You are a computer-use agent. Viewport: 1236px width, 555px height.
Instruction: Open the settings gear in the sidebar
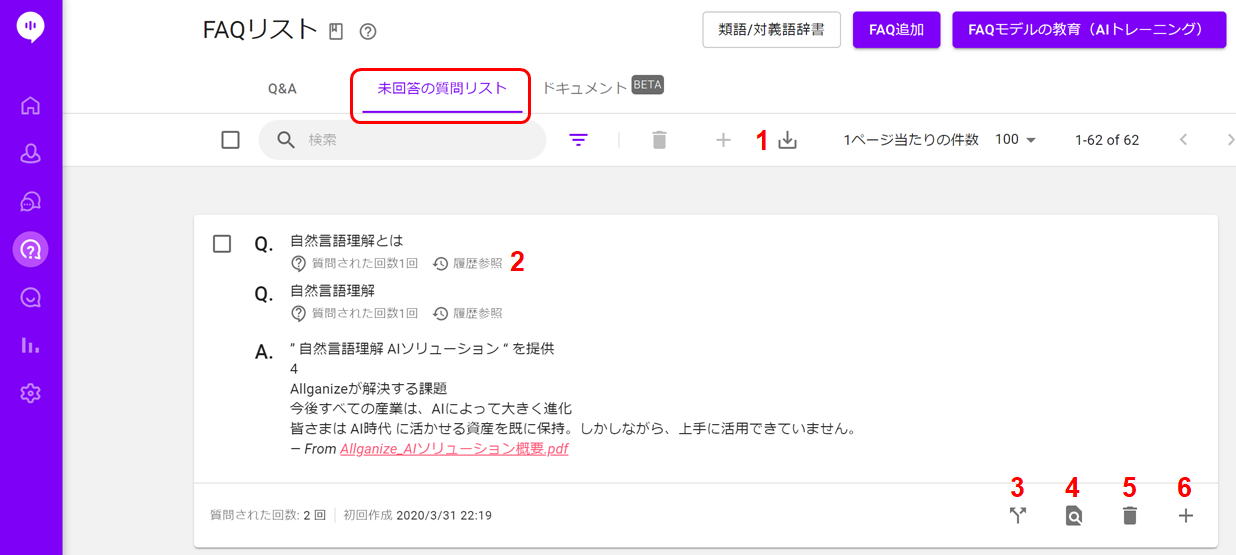31,393
